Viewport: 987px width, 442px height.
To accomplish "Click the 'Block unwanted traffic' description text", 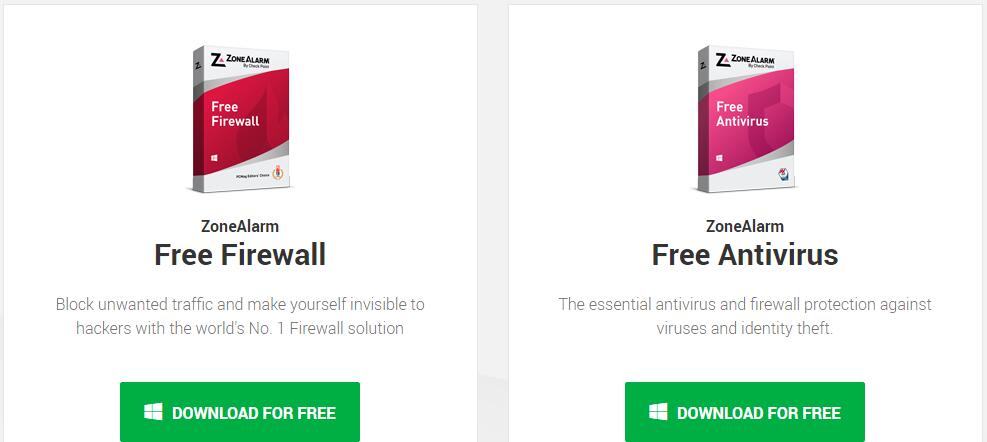I will (240, 316).
